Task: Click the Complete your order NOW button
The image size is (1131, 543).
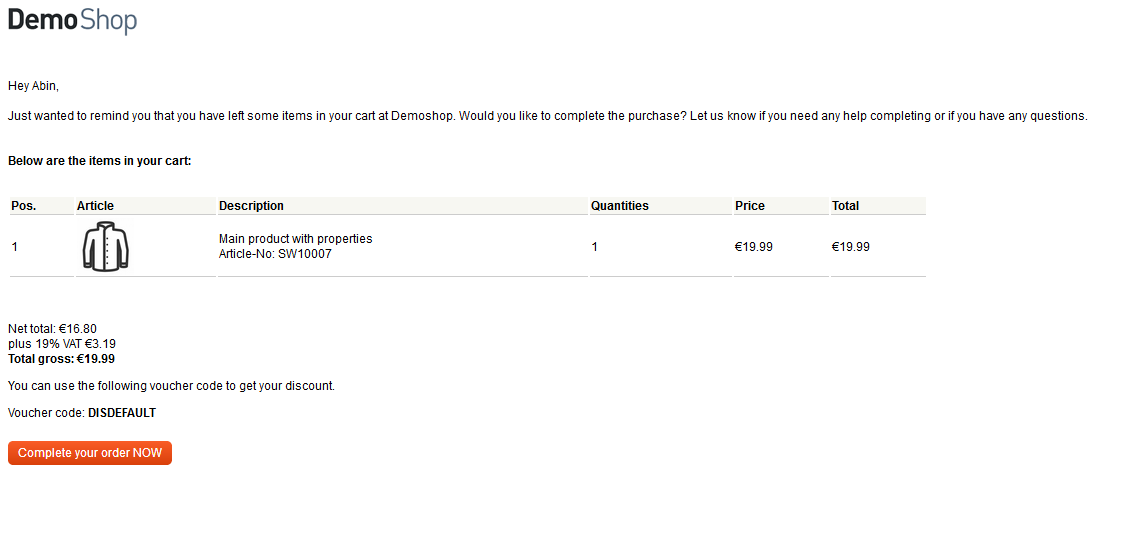Action: click(x=90, y=453)
